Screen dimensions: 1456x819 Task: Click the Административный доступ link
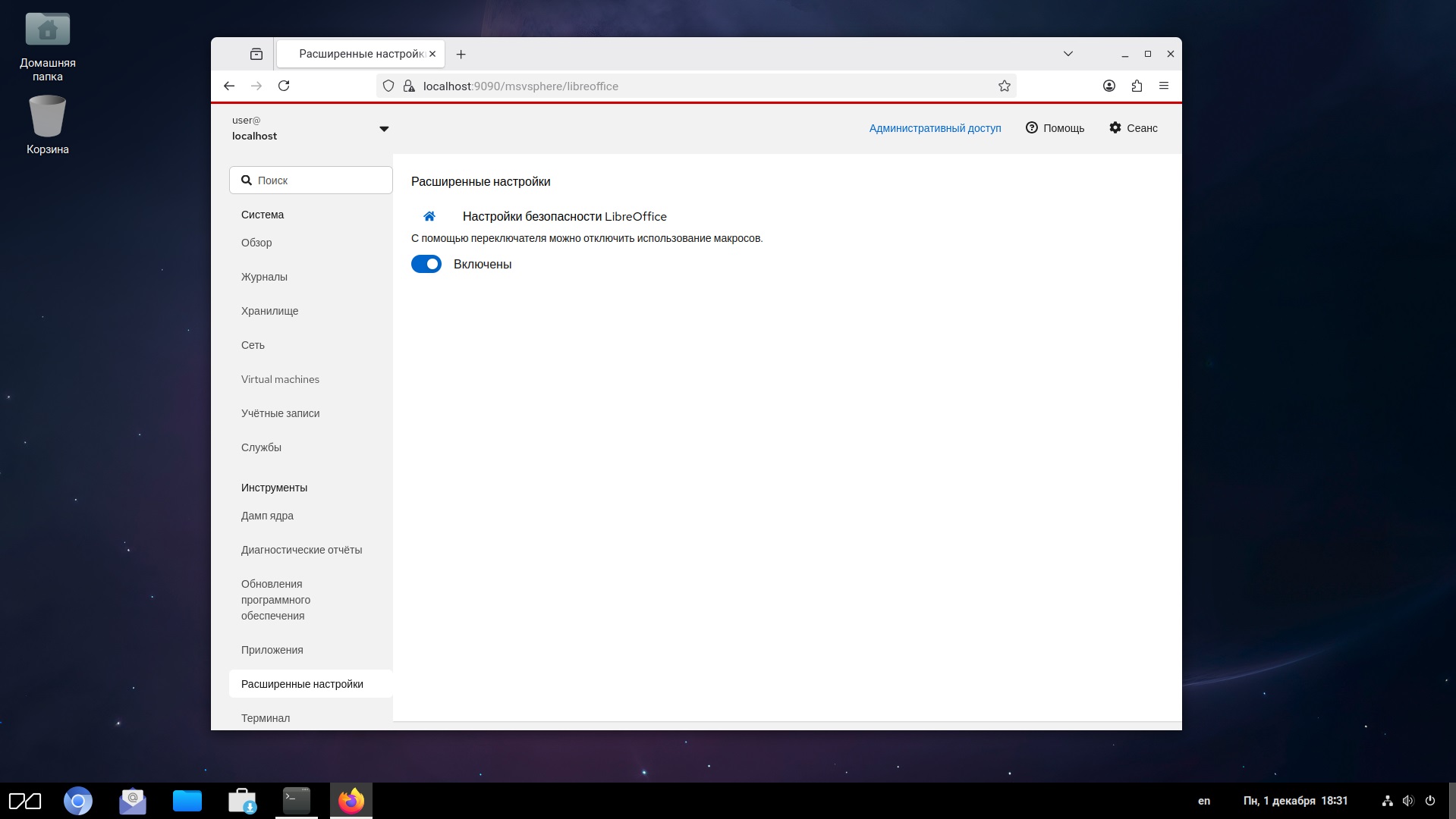click(x=935, y=128)
